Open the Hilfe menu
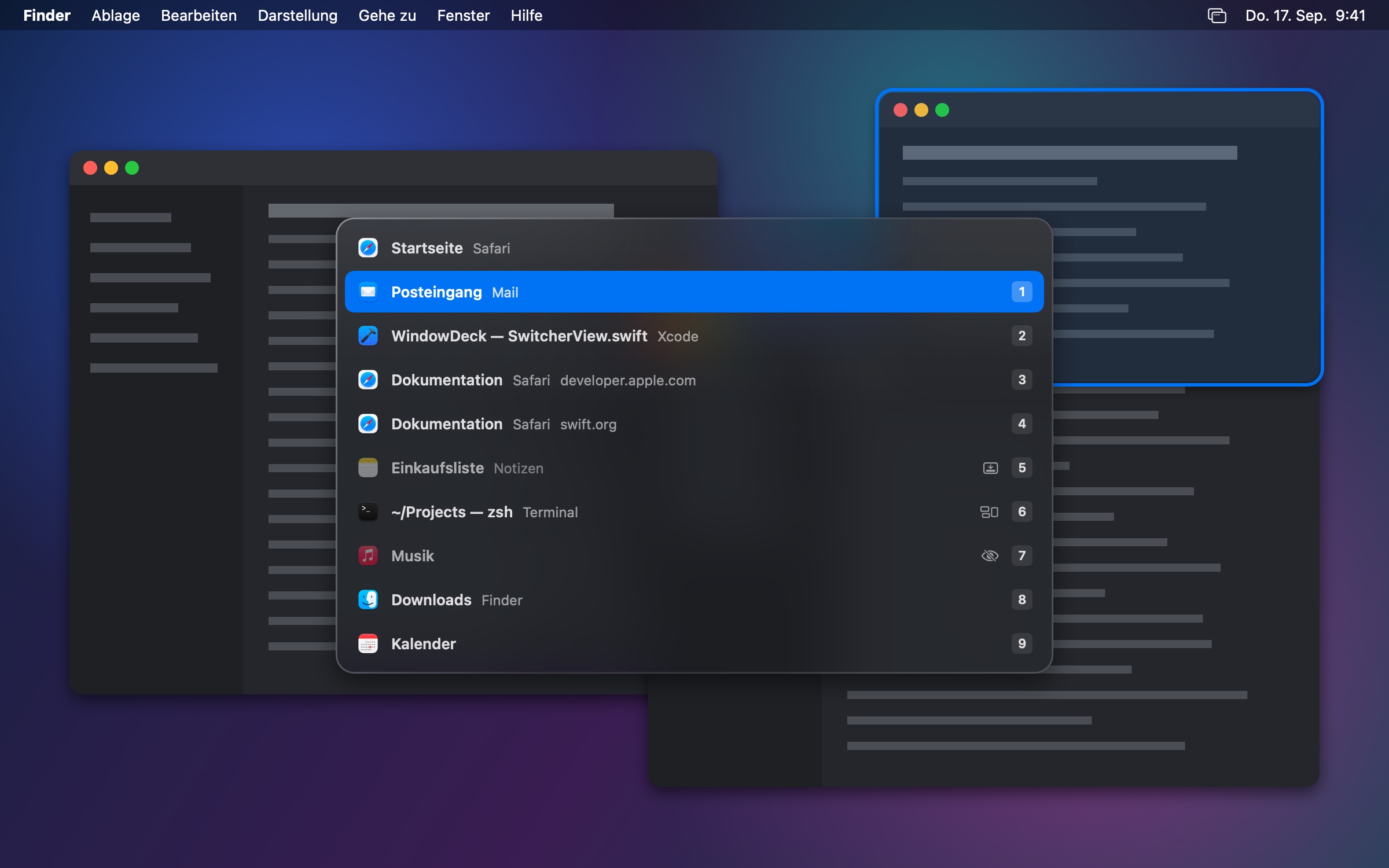This screenshot has height=868, width=1389. click(527, 16)
